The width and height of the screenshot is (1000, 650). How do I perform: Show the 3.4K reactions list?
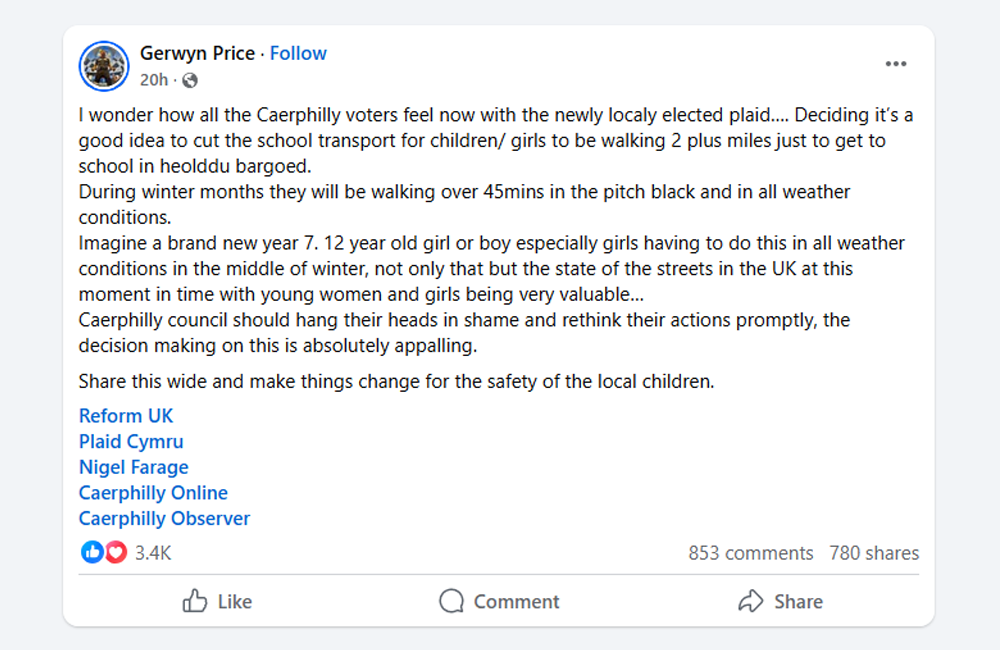pos(153,553)
